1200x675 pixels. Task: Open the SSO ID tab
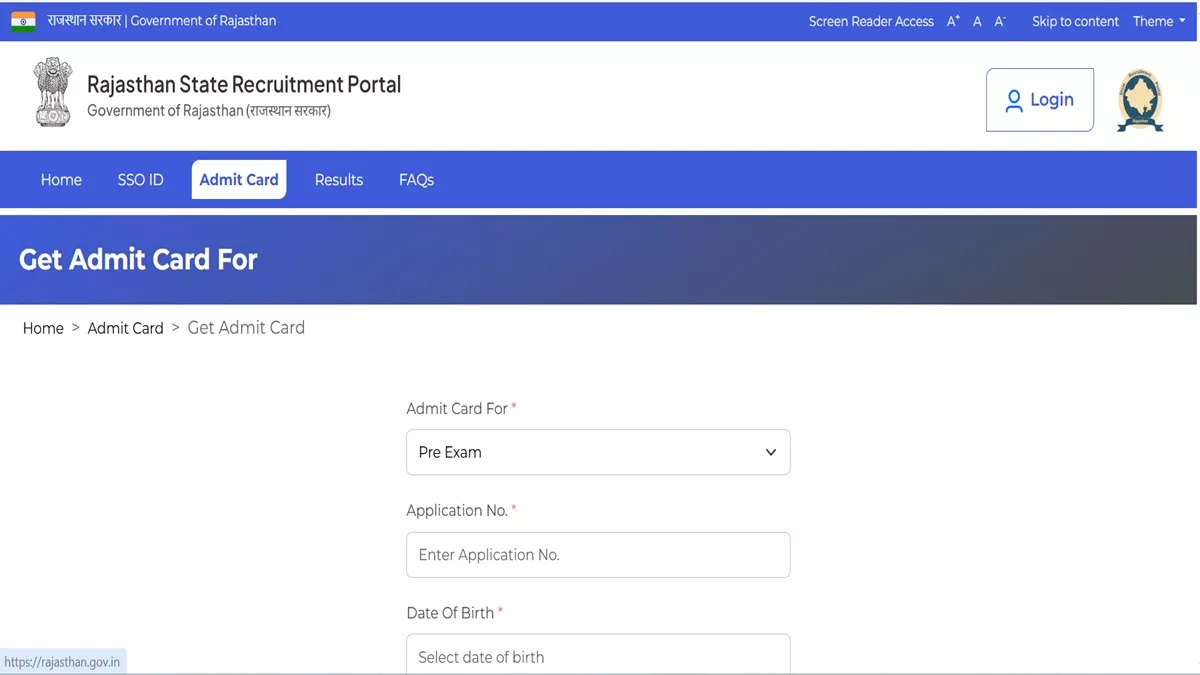[140, 180]
